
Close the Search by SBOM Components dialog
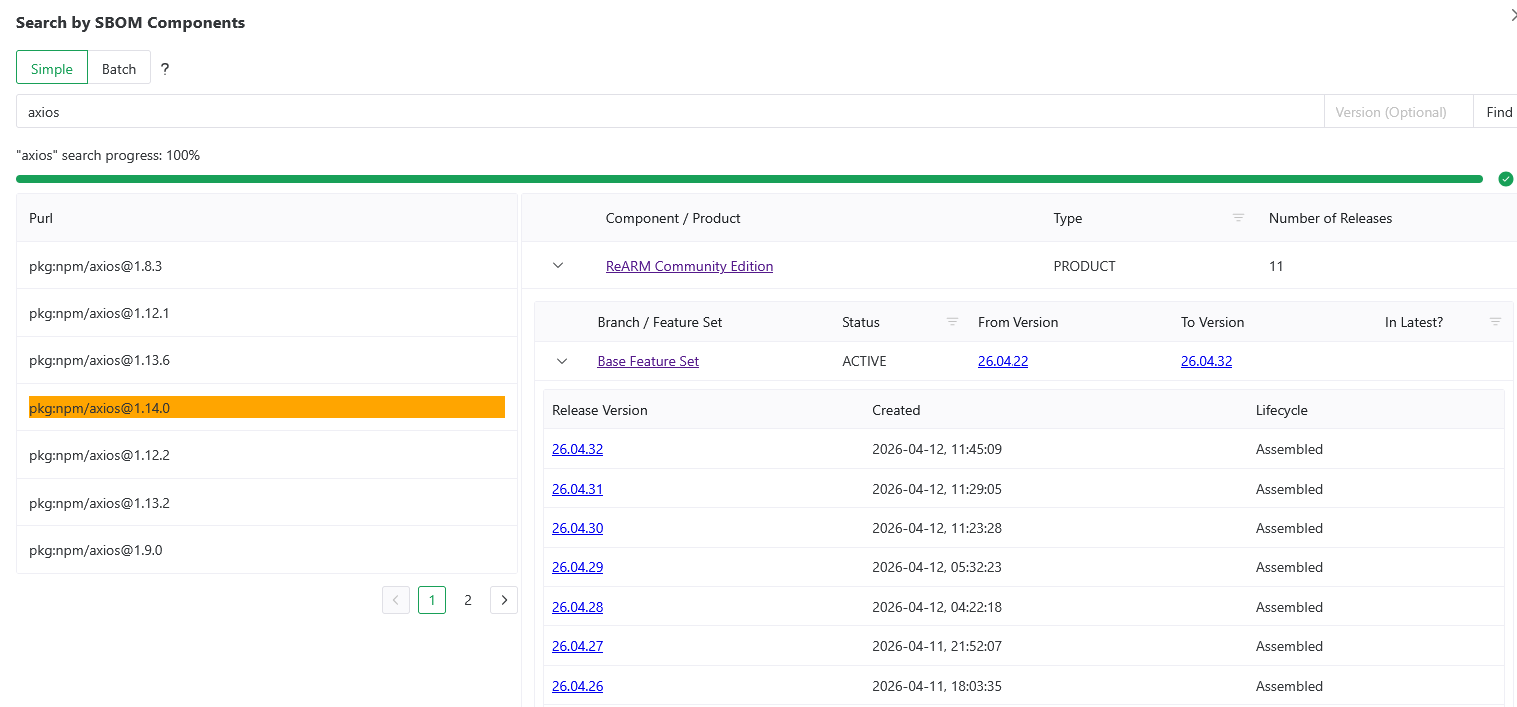1513,15
